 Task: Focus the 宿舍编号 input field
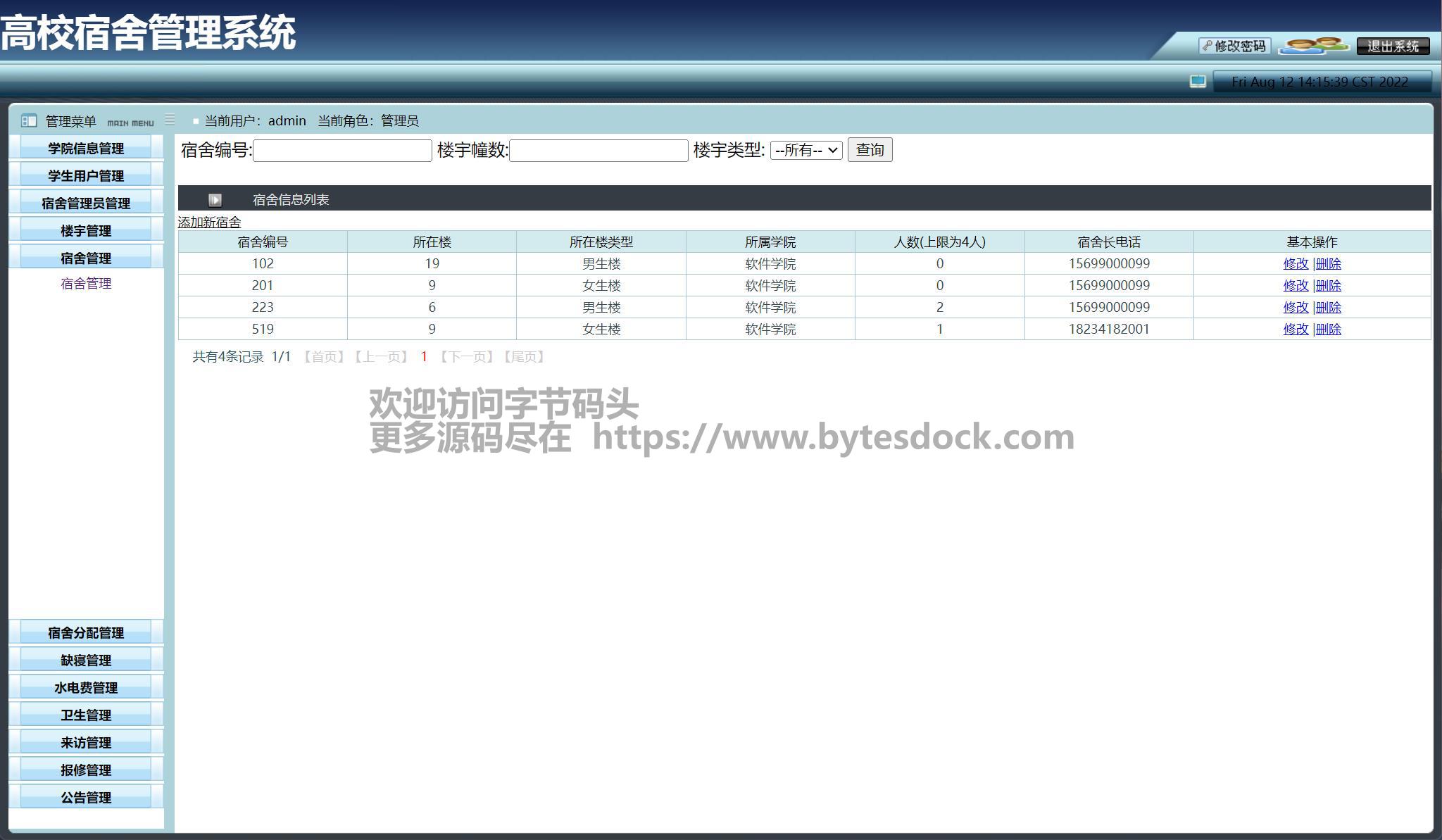pos(342,151)
